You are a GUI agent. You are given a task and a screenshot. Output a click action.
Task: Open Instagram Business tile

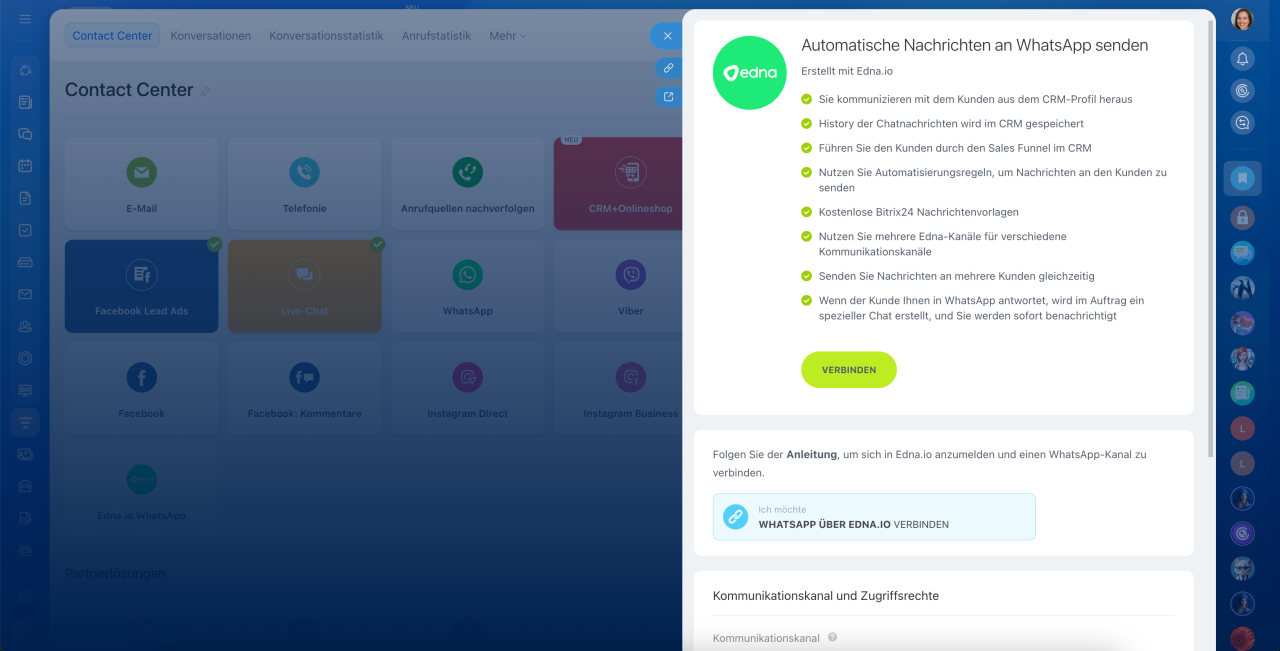point(618,388)
